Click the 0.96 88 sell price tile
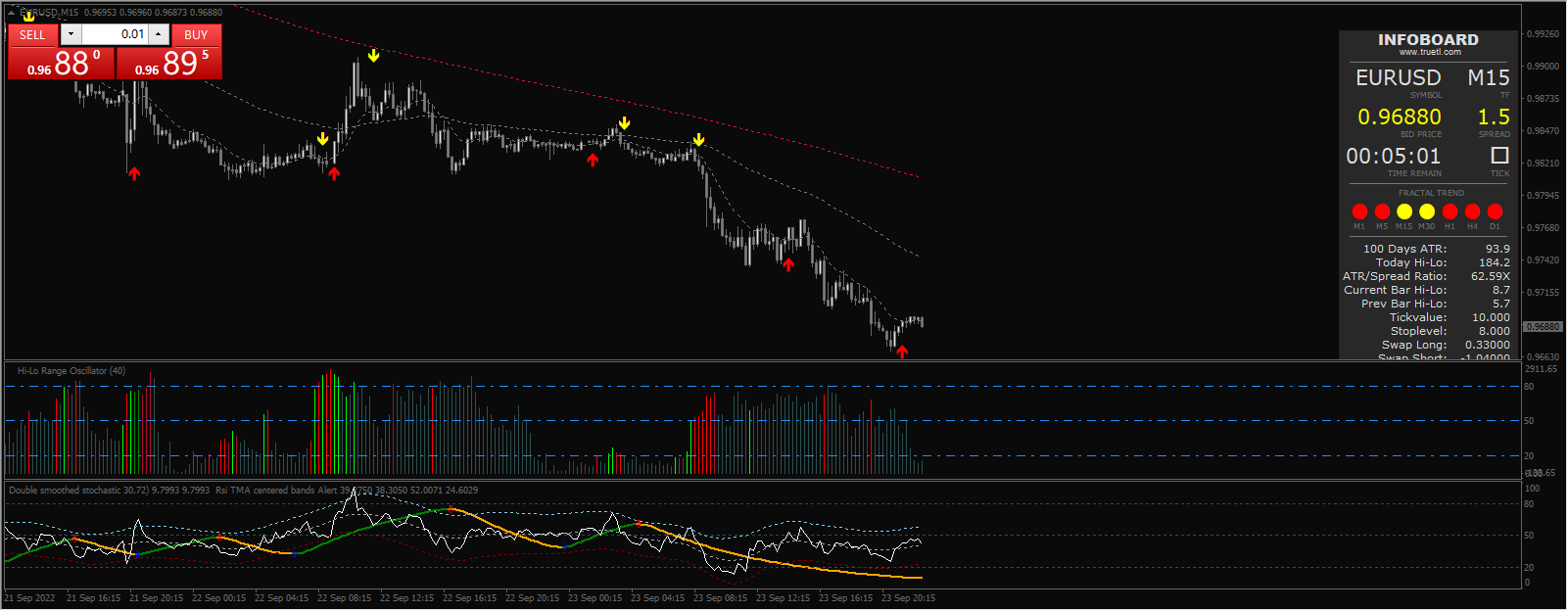Screen dimensions: 1568x611 [62, 63]
